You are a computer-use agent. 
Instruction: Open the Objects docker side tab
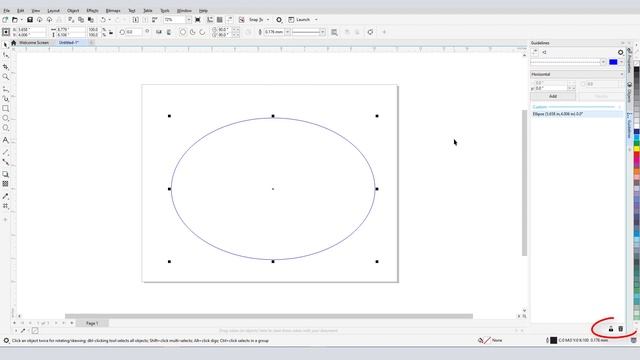[630, 92]
